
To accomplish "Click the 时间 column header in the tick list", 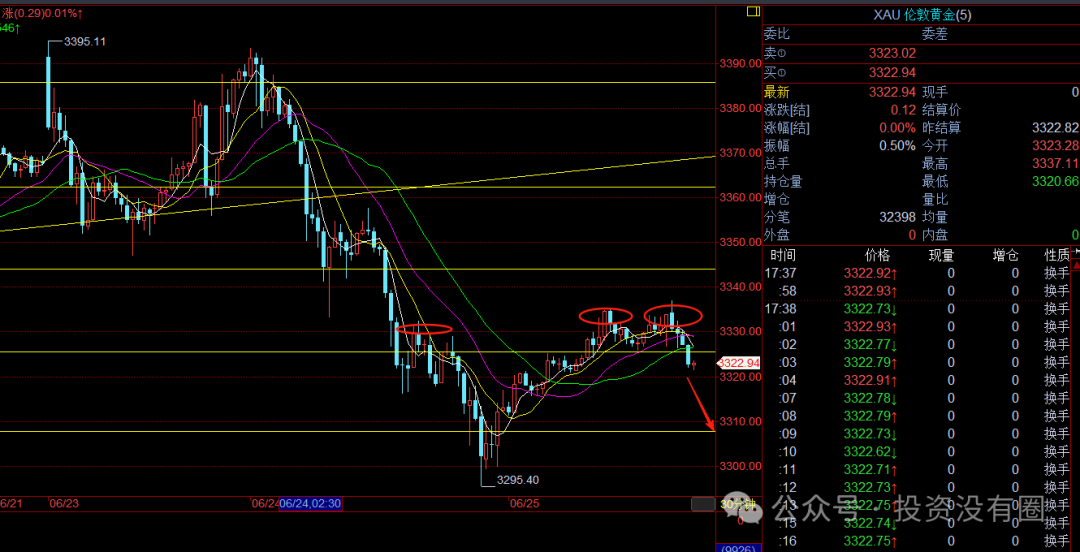I will [782, 255].
